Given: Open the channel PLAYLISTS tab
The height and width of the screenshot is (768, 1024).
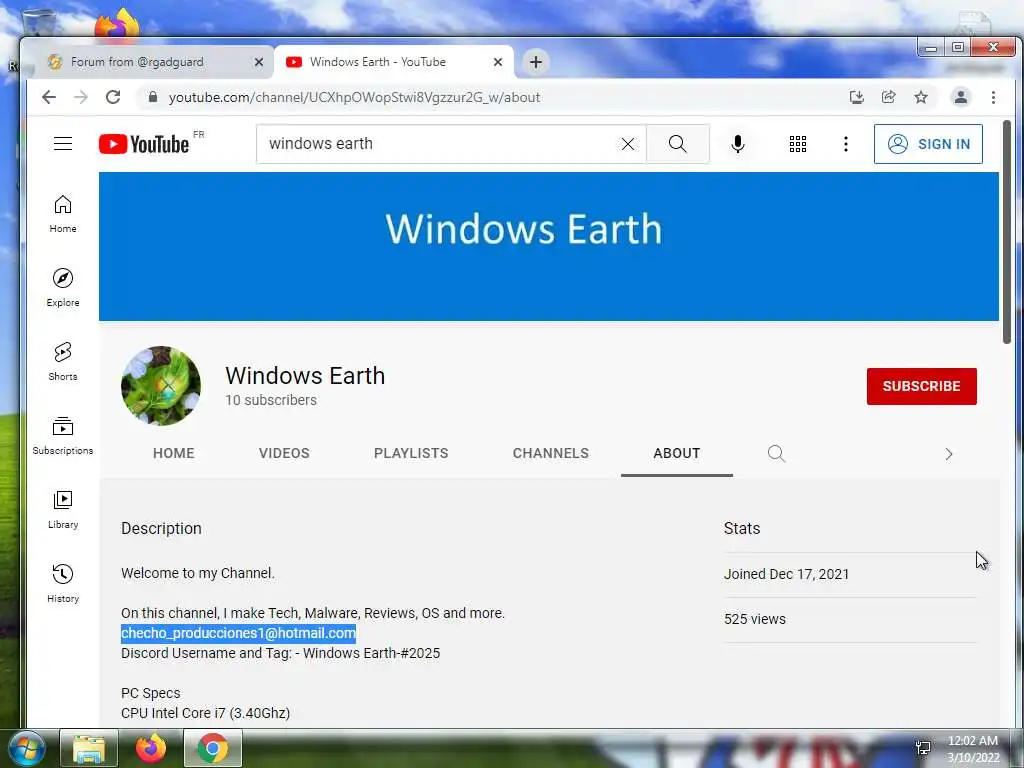Looking at the screenshot, I should coord(411,453).
